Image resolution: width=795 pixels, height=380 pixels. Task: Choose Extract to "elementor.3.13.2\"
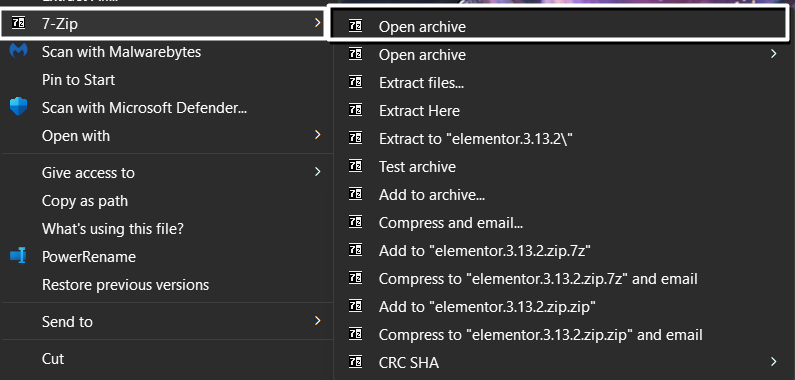click(x=476, y=139)
